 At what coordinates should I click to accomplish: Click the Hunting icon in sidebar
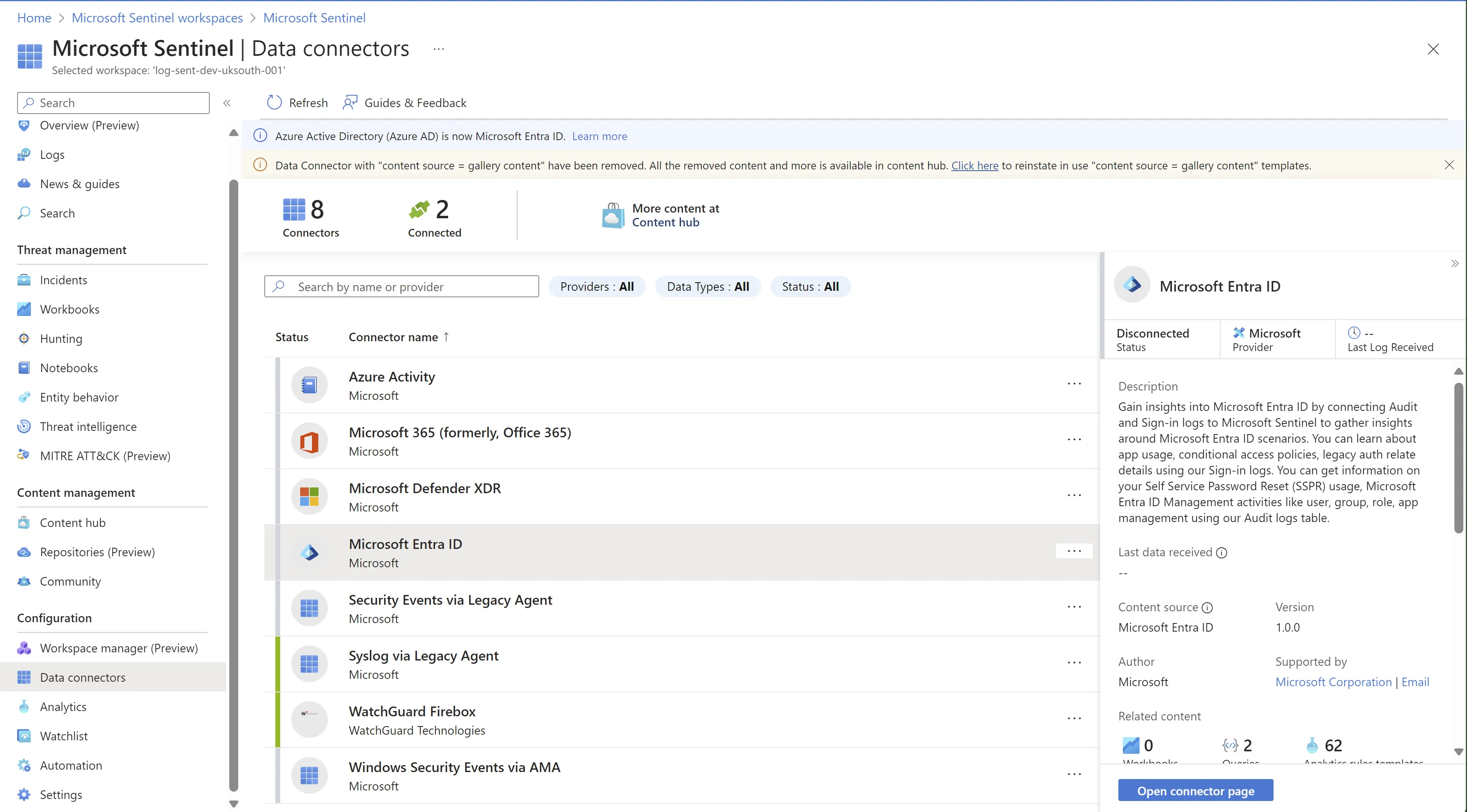tap(24, 338)
